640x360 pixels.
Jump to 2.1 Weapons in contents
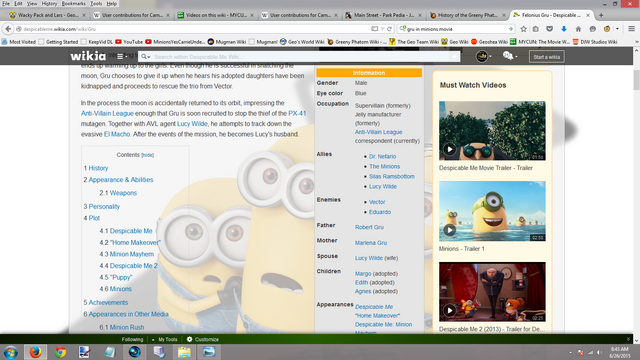pos(118,193)
